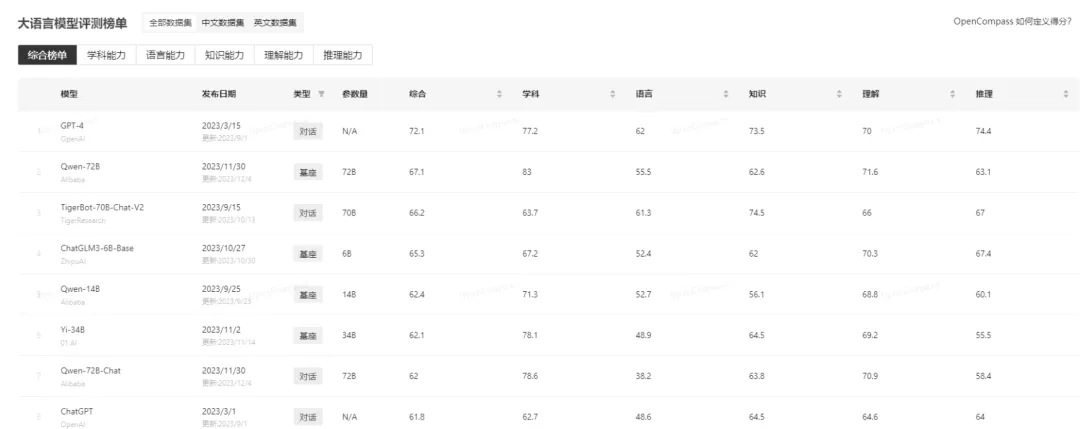This screenshot has height=429, width=1080.
Task: Click the 对话 tag in ChatGPT row
Action: 308,417
